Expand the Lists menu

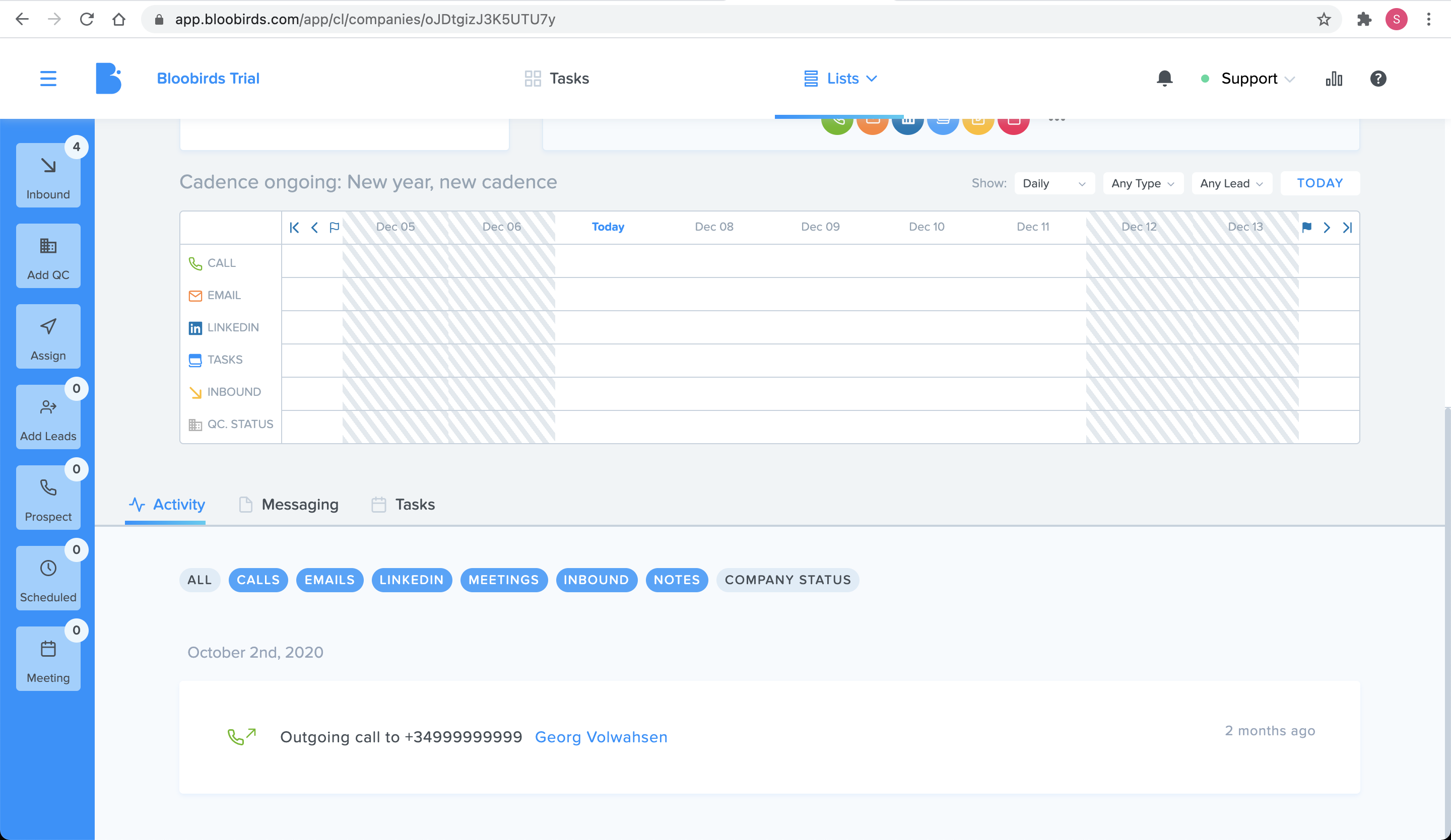(841, 78)
